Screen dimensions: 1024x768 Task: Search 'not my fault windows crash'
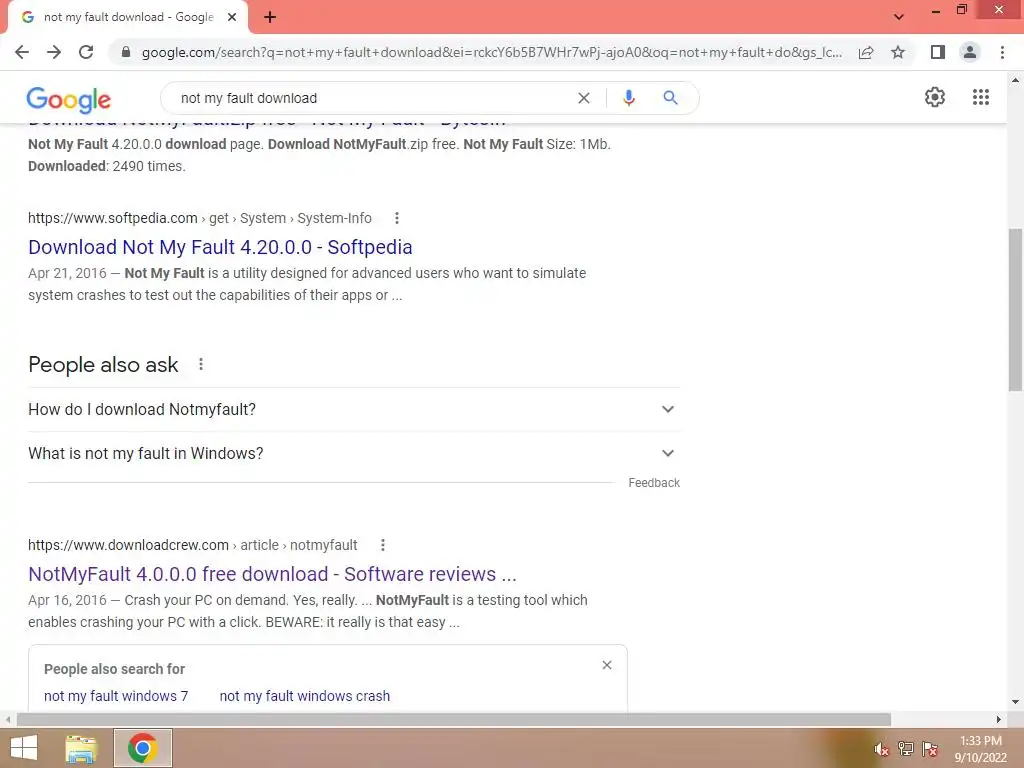[304, 696]
